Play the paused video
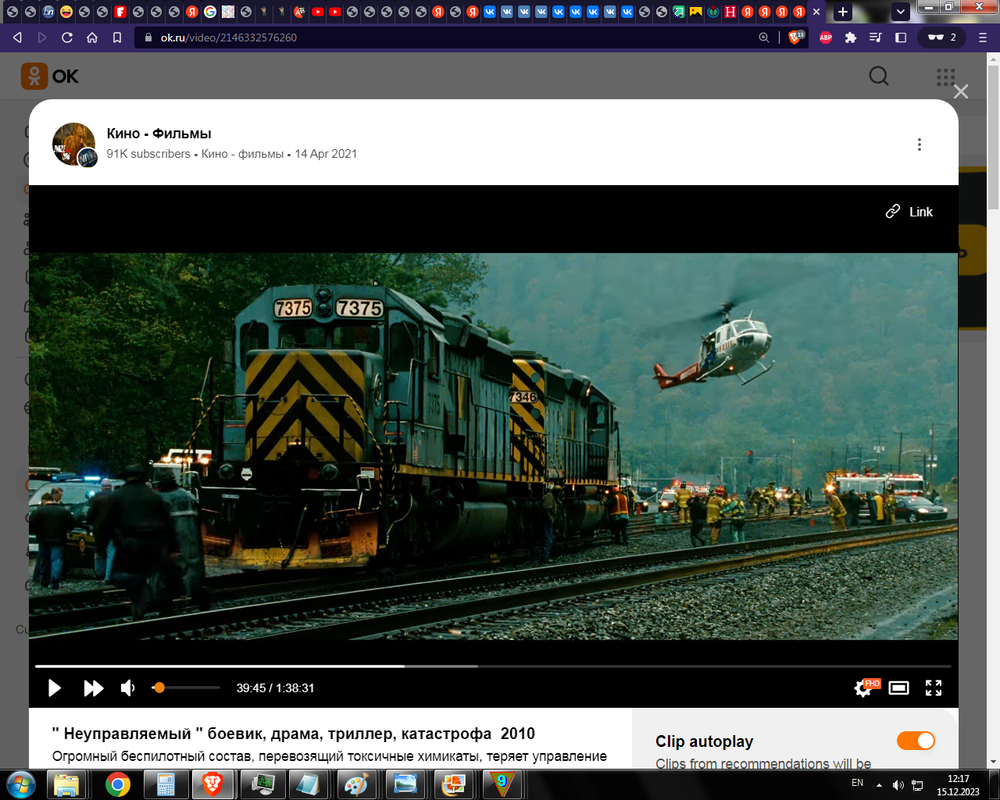The image size is (1000, 800). point(54,688)
